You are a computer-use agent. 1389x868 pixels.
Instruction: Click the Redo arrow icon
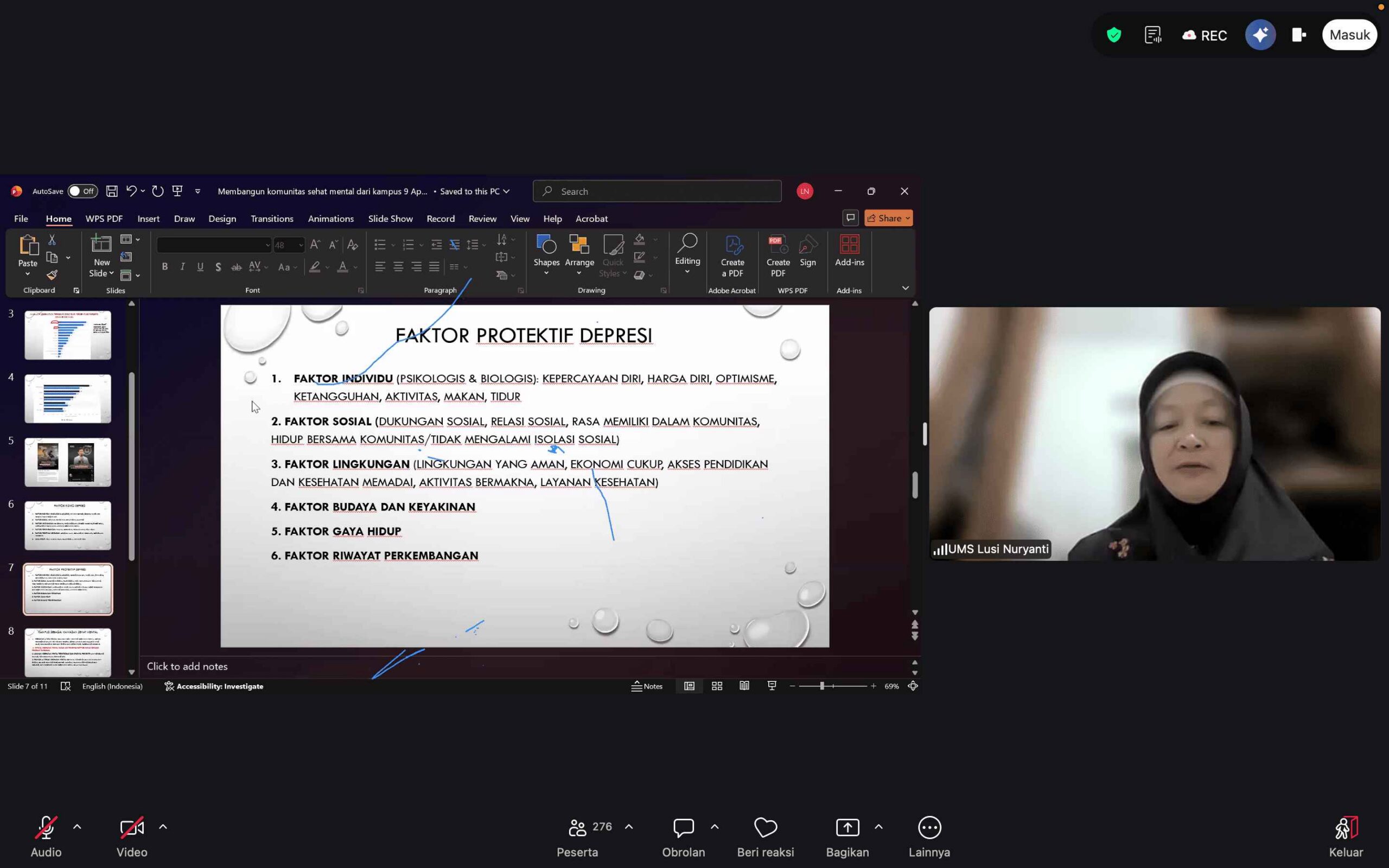[x=157, y=191]
